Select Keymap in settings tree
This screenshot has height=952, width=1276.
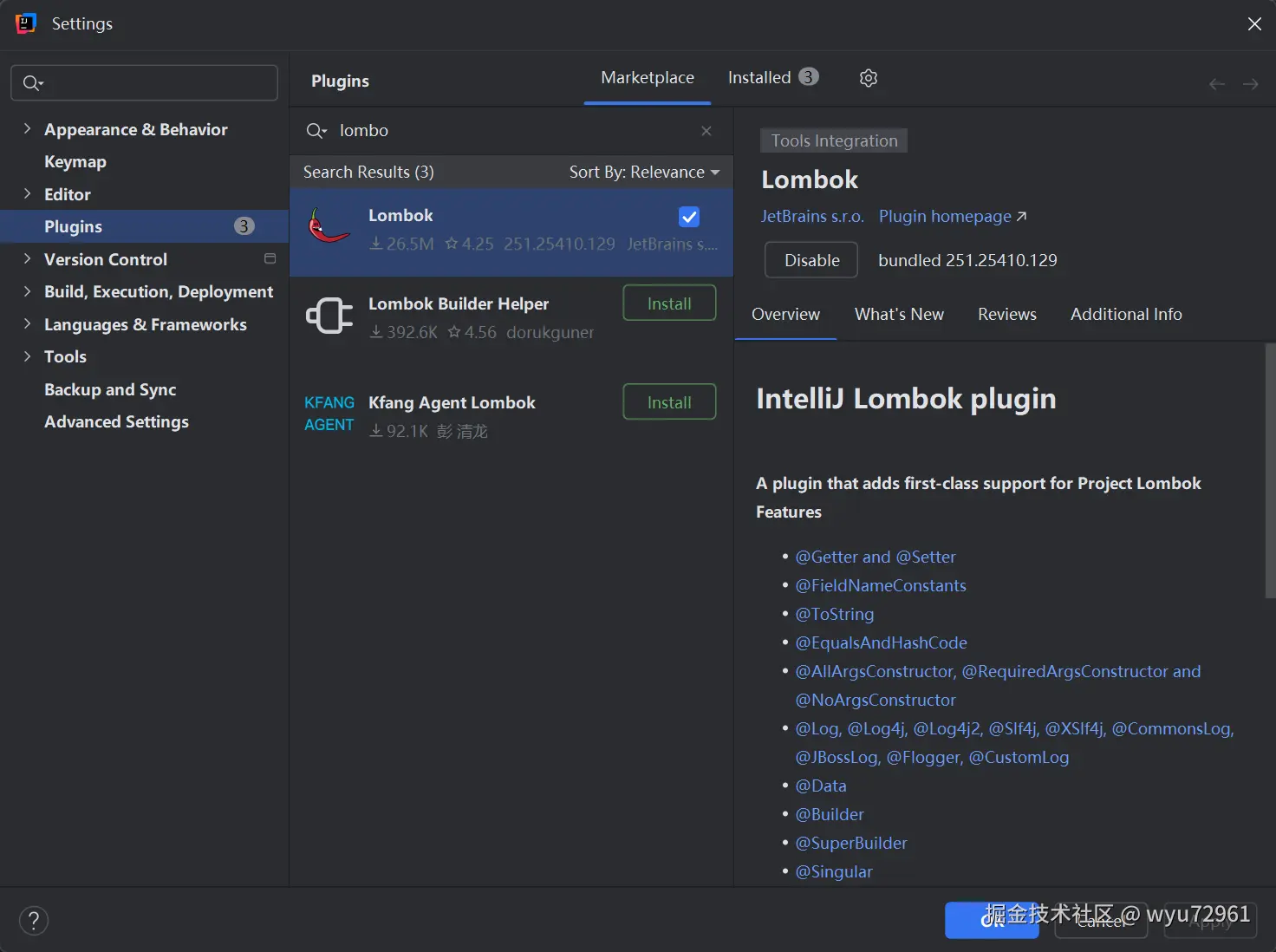coord(75,162)
